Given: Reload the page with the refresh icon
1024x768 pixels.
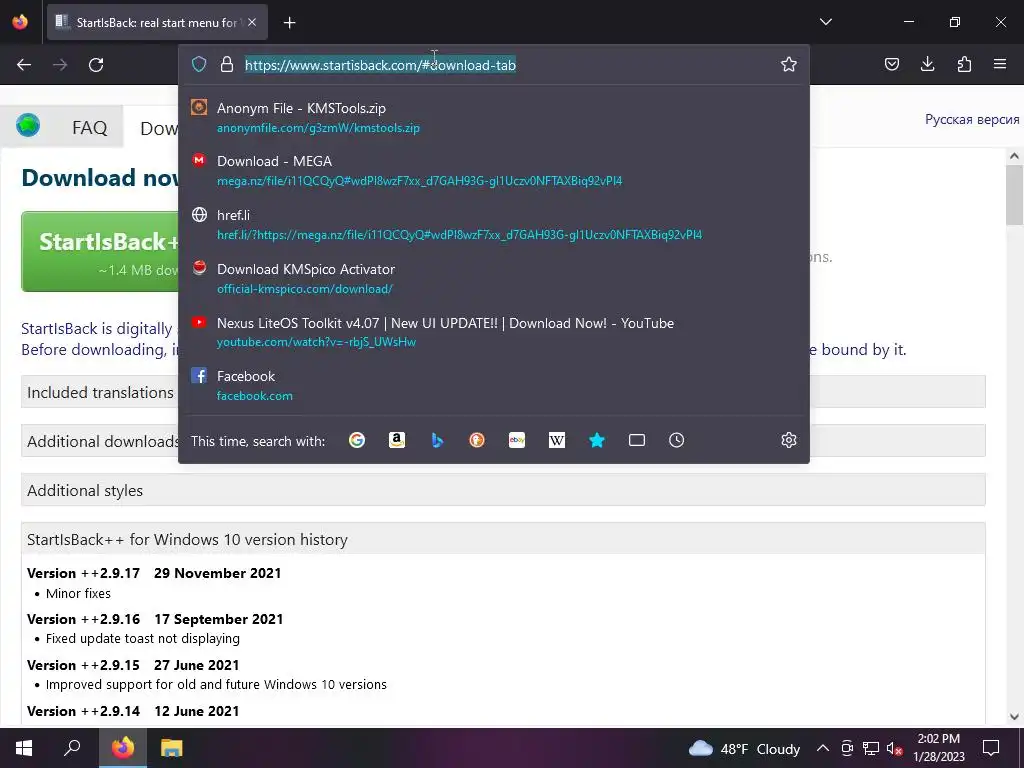Looking at the screenshot, I should 96,65.
